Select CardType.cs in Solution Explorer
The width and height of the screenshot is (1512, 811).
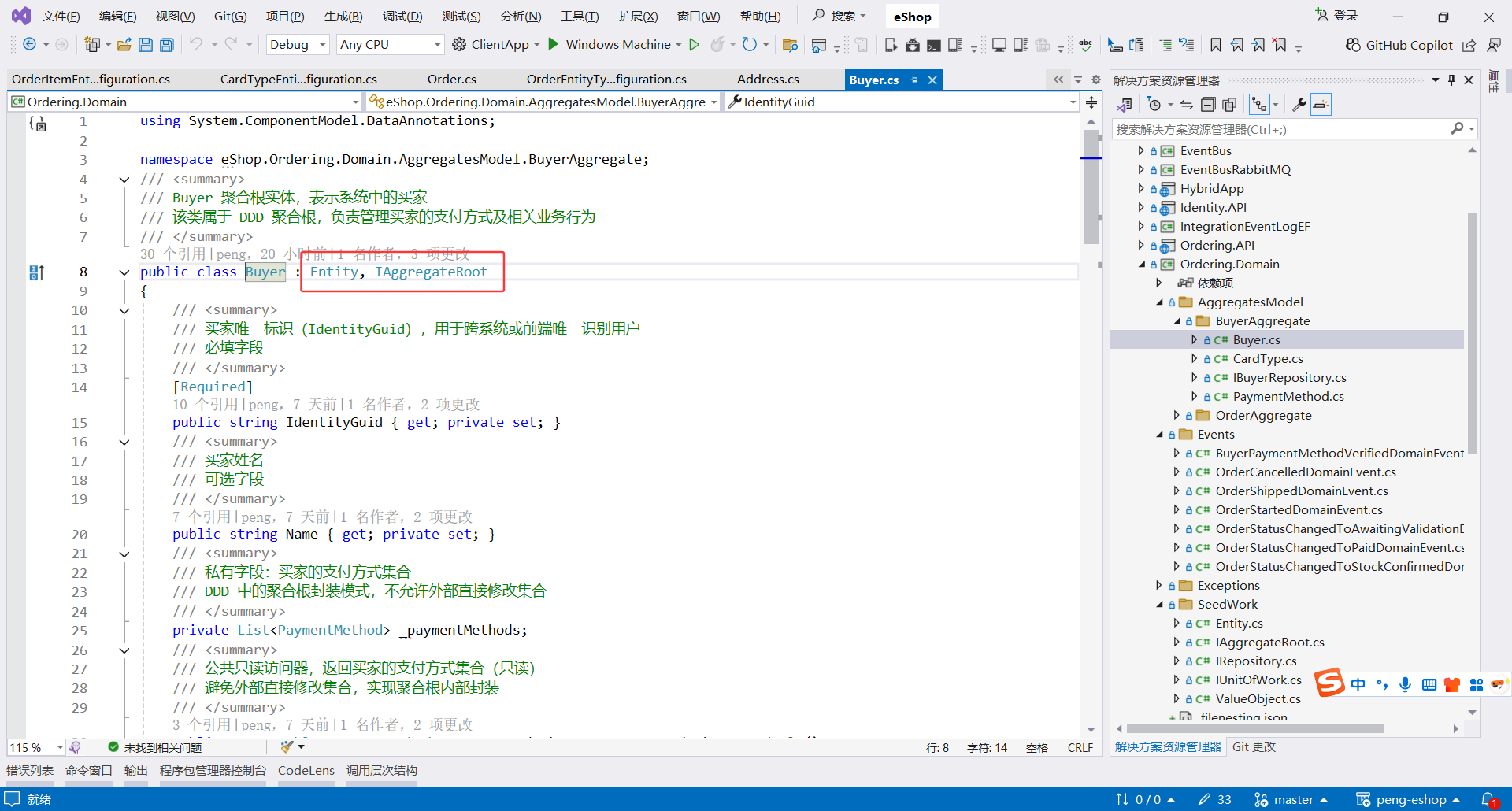coord(1268,359)
